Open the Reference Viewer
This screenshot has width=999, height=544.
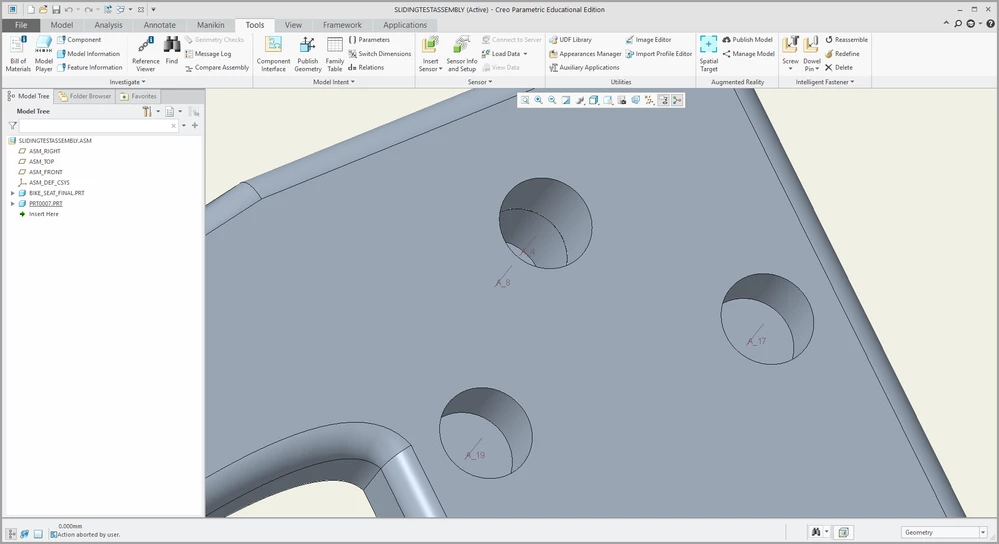coord(145,54)
